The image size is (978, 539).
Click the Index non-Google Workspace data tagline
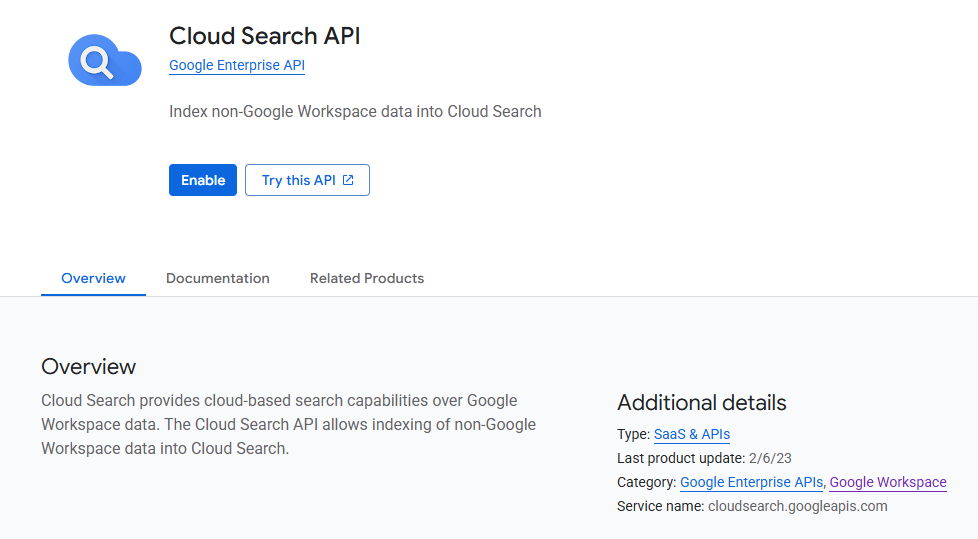coord(355,112)
